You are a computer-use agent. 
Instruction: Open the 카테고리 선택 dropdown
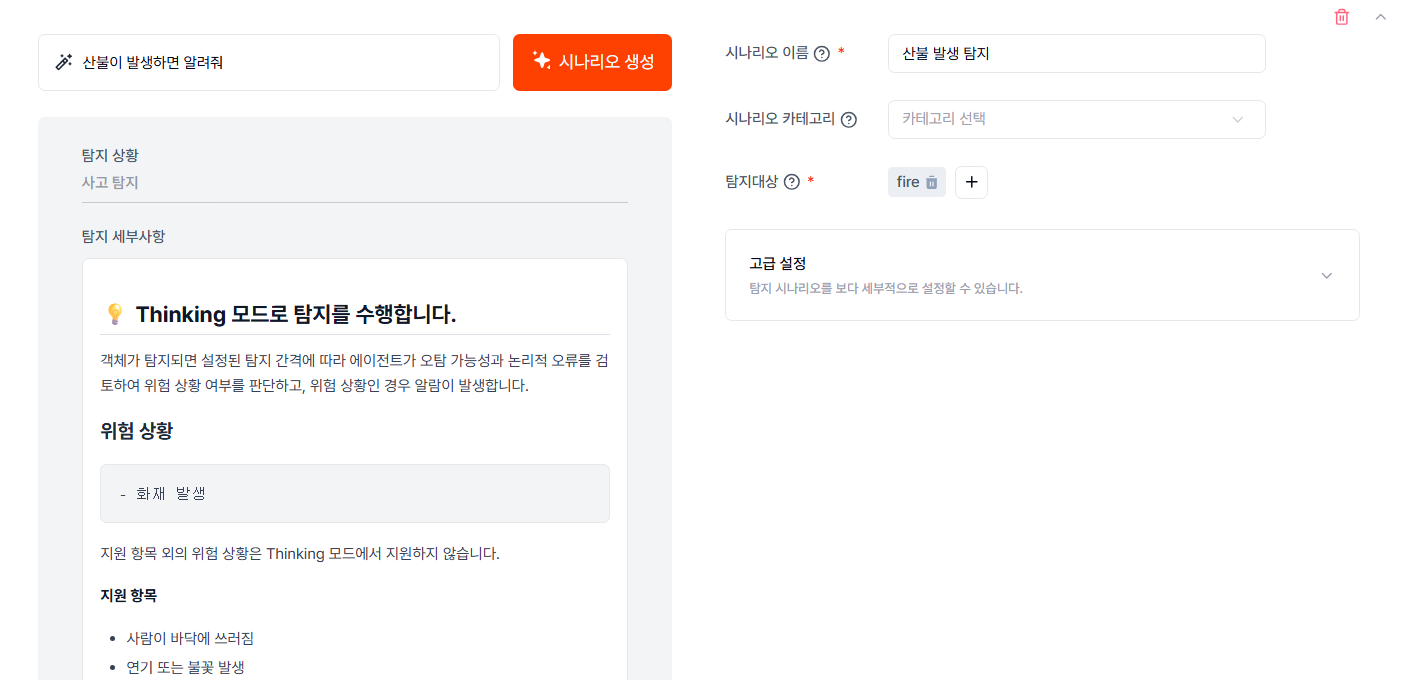tap(1076, 119)
